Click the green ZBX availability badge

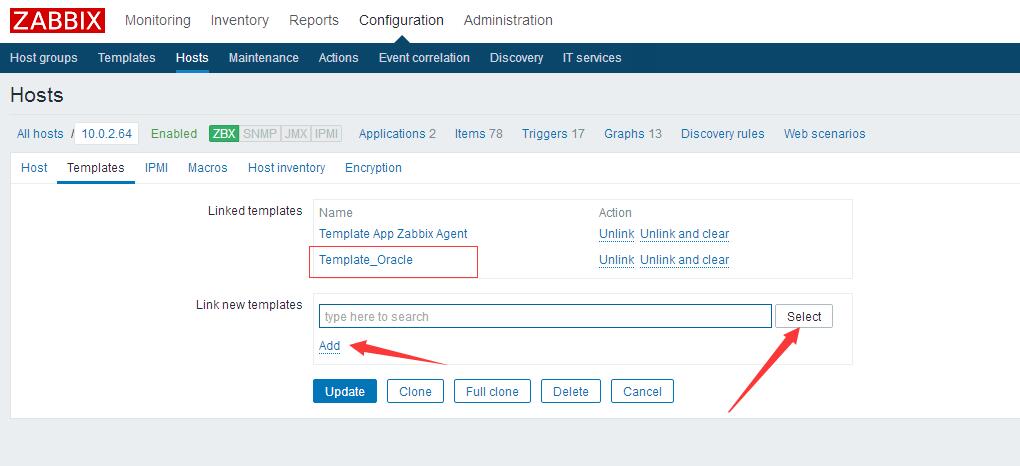point(224,133)
